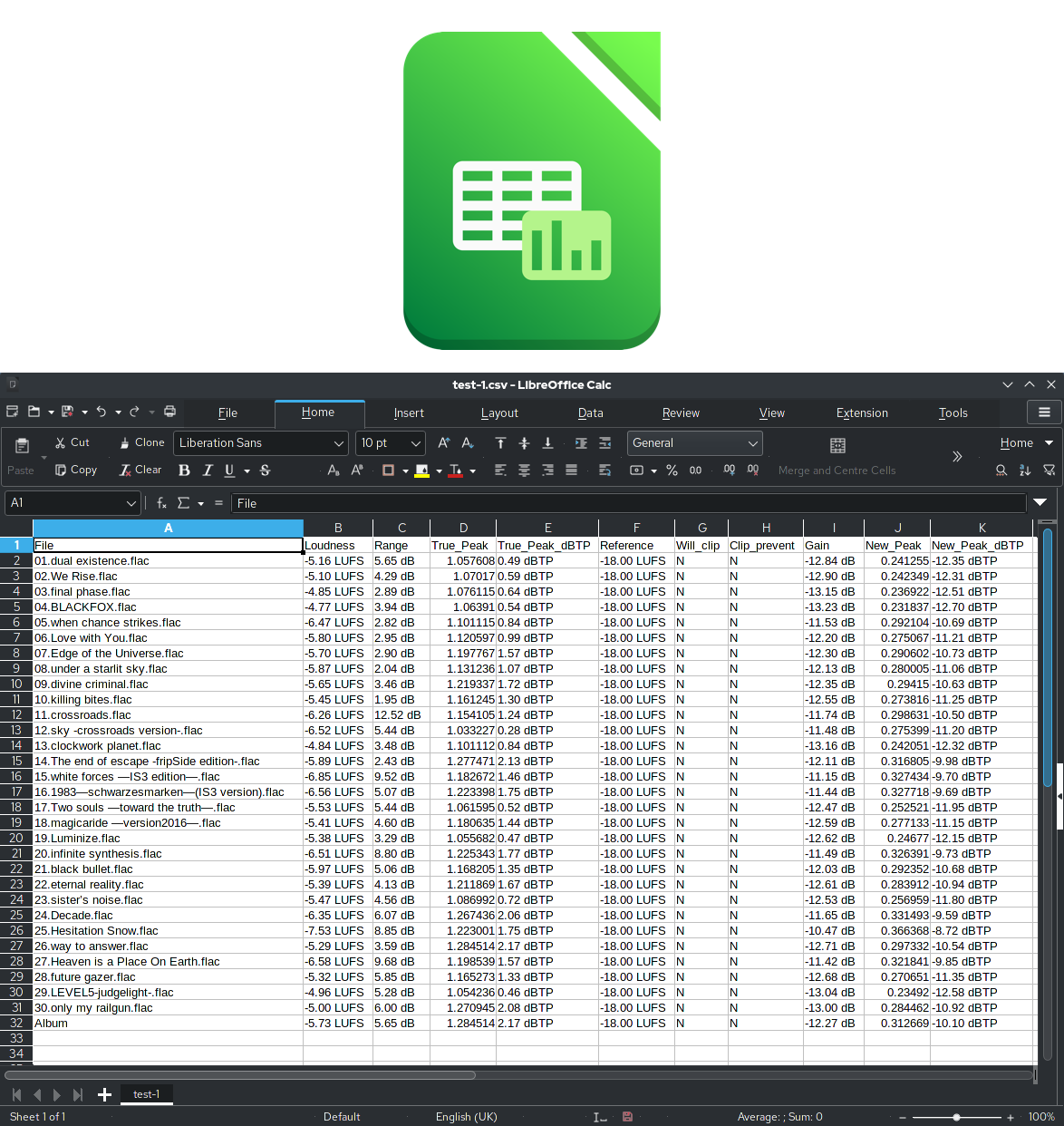Click the Wrap Text icon
1064x1126 pixels.
tap(605, 471)
